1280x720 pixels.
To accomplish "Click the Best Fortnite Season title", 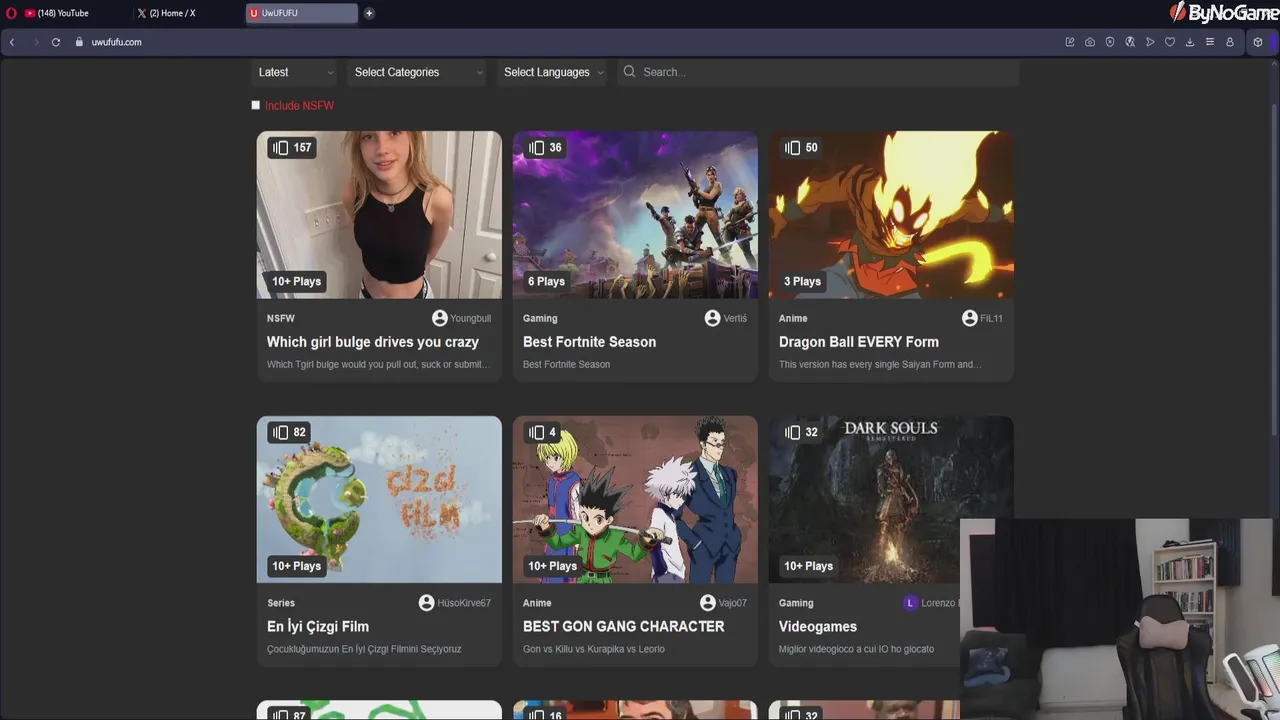I will 589,342.
